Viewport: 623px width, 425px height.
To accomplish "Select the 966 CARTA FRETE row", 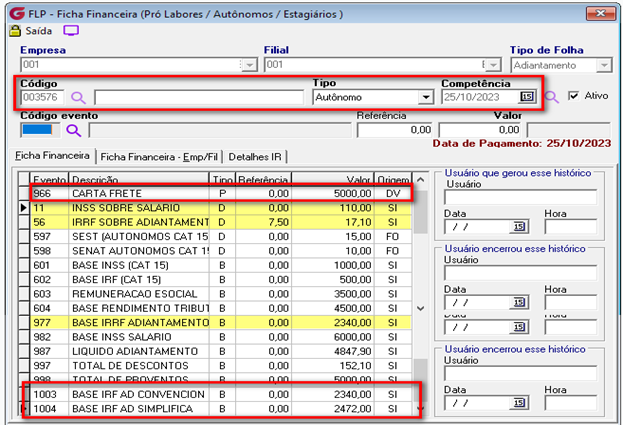I will coord(221,193).
